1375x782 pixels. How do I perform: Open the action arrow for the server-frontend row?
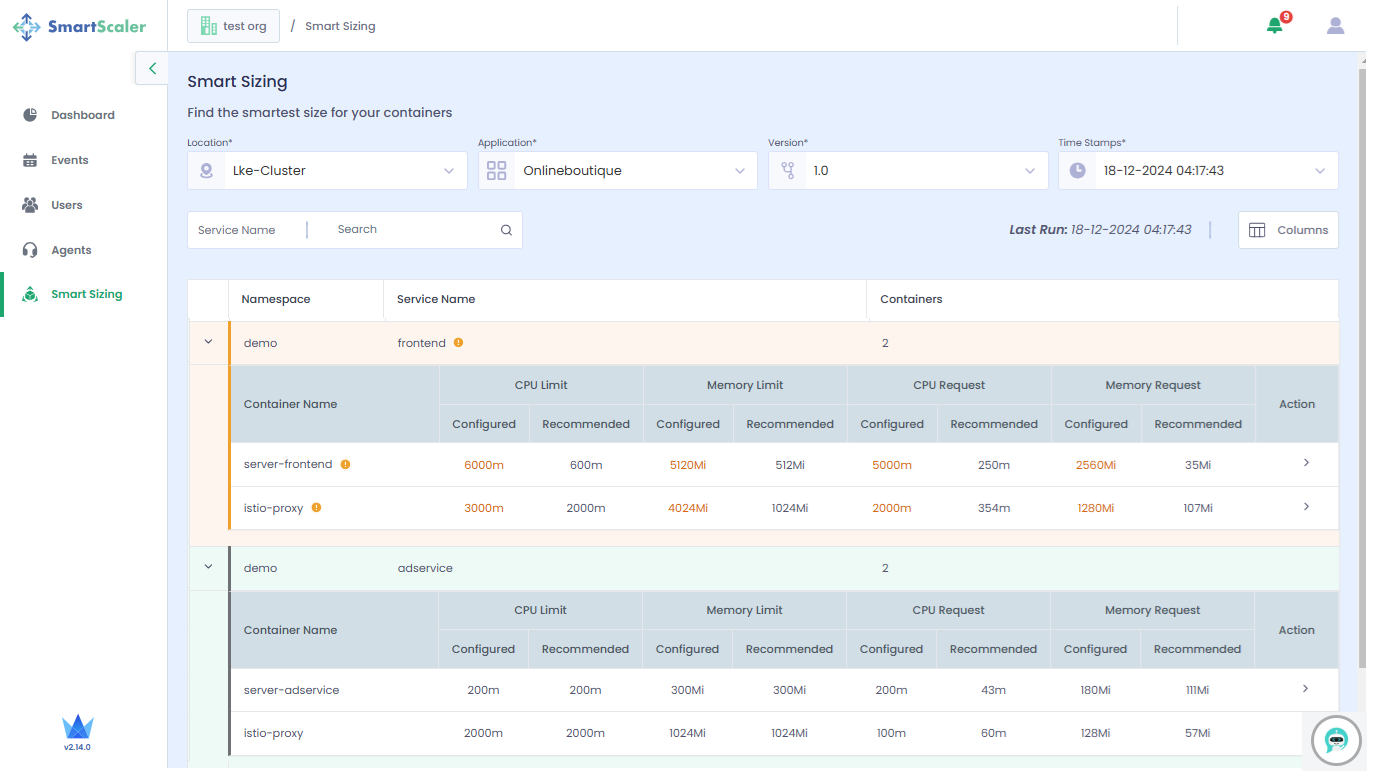coord(1306,463)
